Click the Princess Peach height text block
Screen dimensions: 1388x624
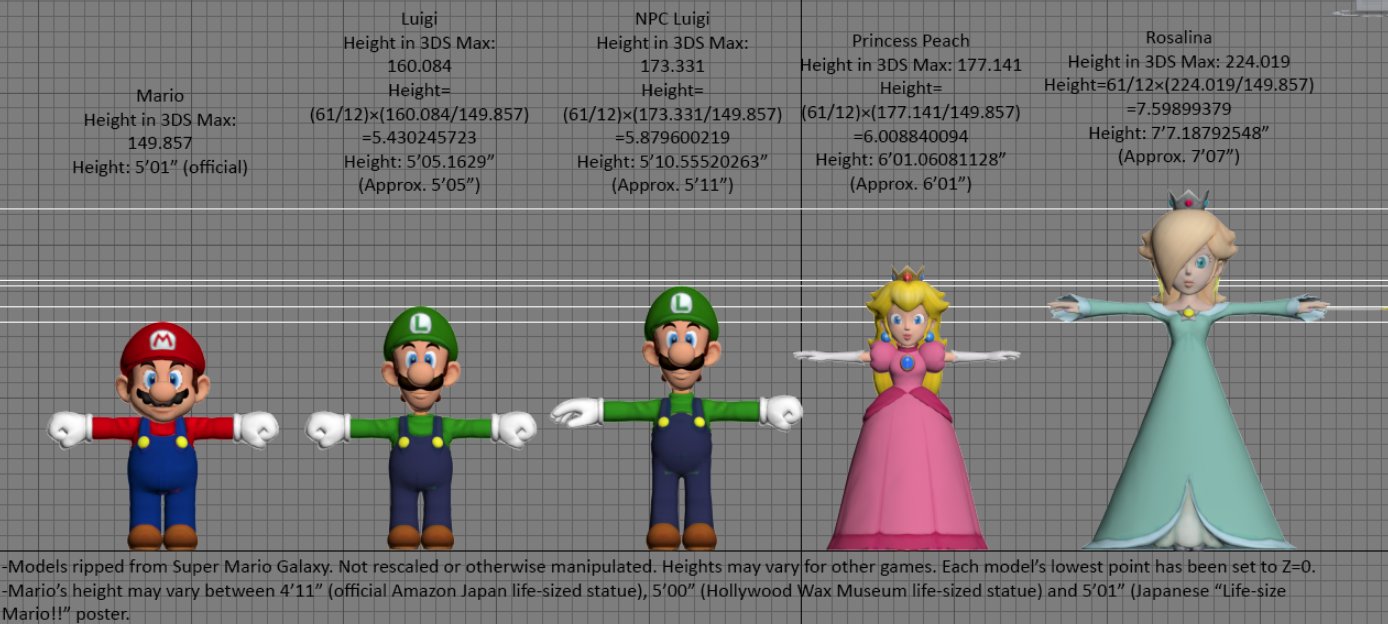point(911,112)
